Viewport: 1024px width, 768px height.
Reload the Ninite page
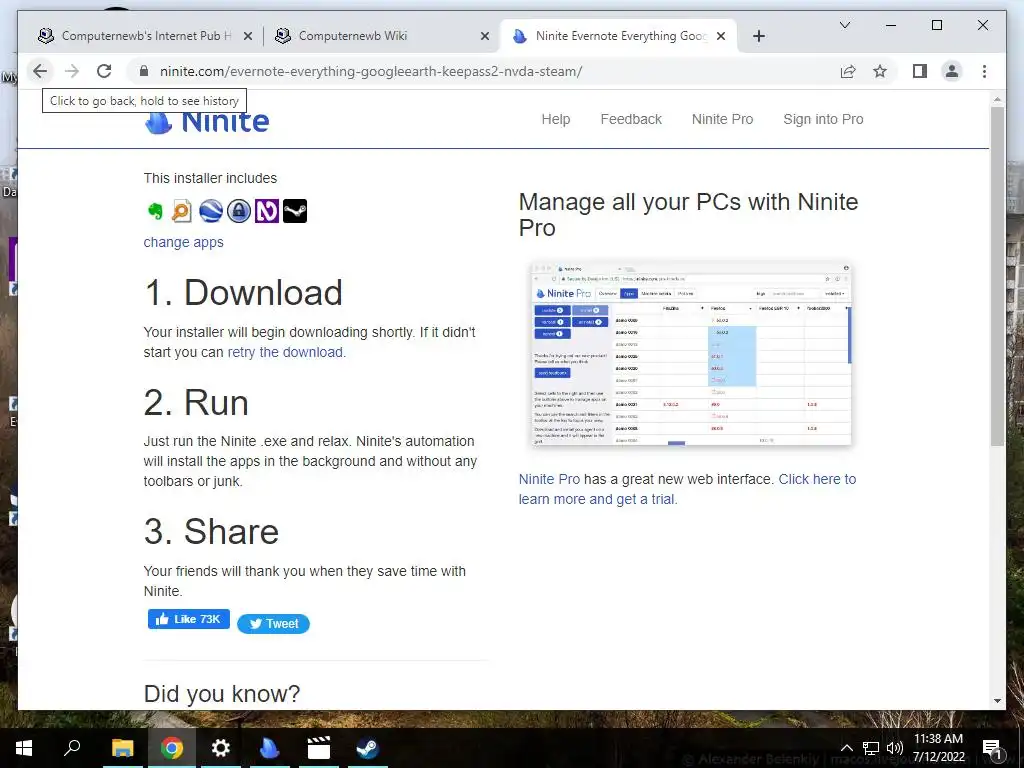tap(104, 71)
